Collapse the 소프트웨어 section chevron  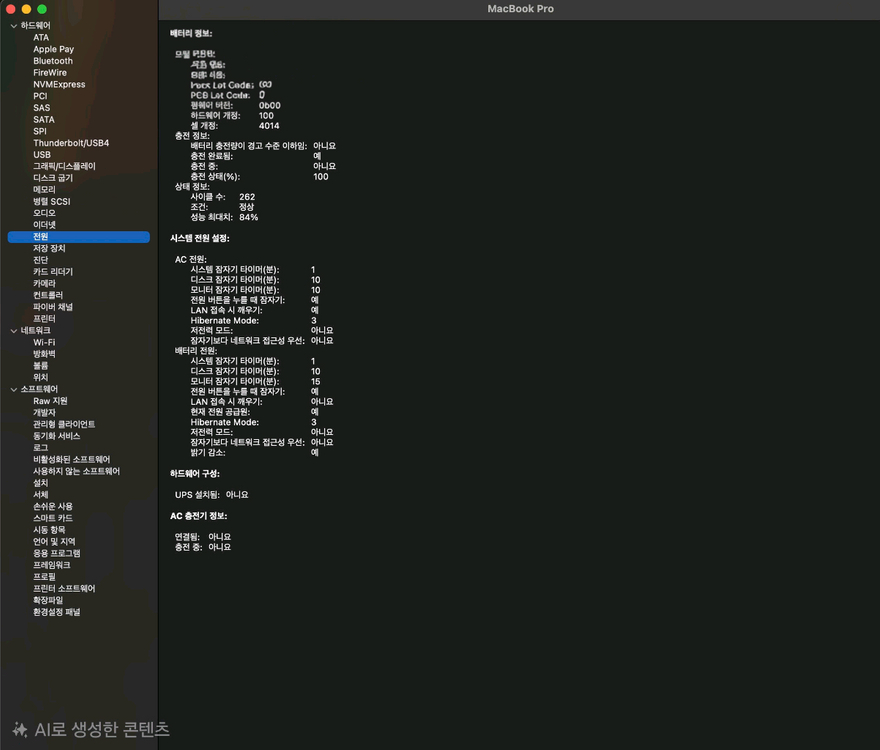[13, 389]
